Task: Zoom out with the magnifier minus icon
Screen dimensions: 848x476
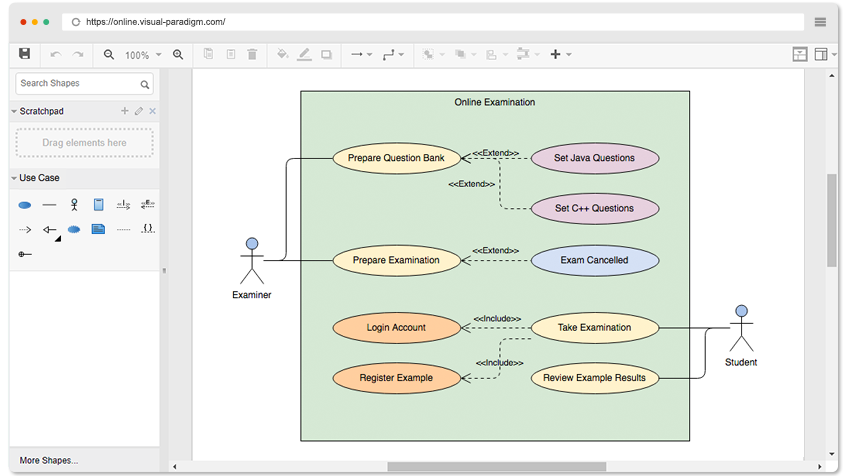Action: (109, 55)
